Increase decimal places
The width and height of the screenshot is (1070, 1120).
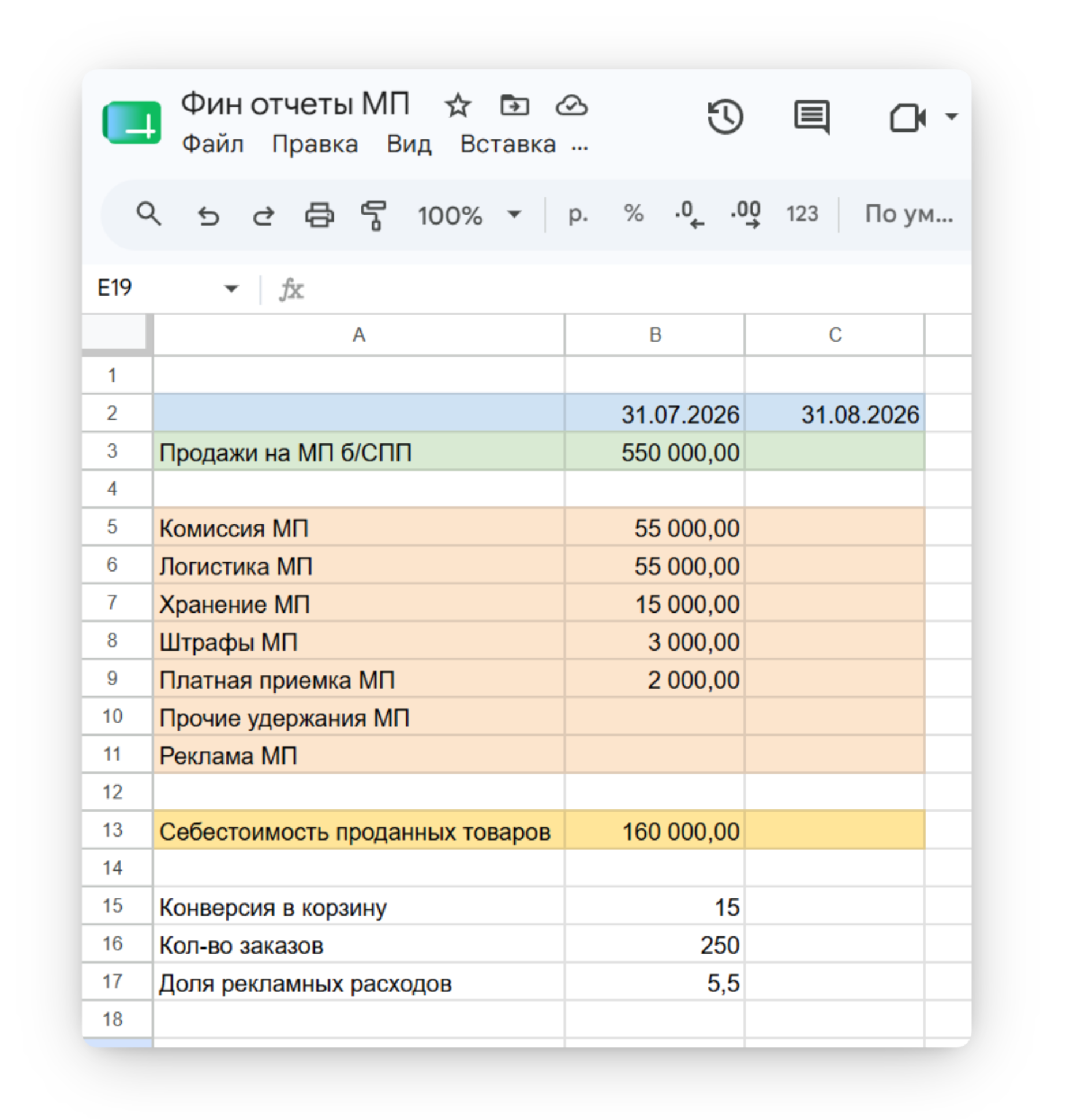746,214
